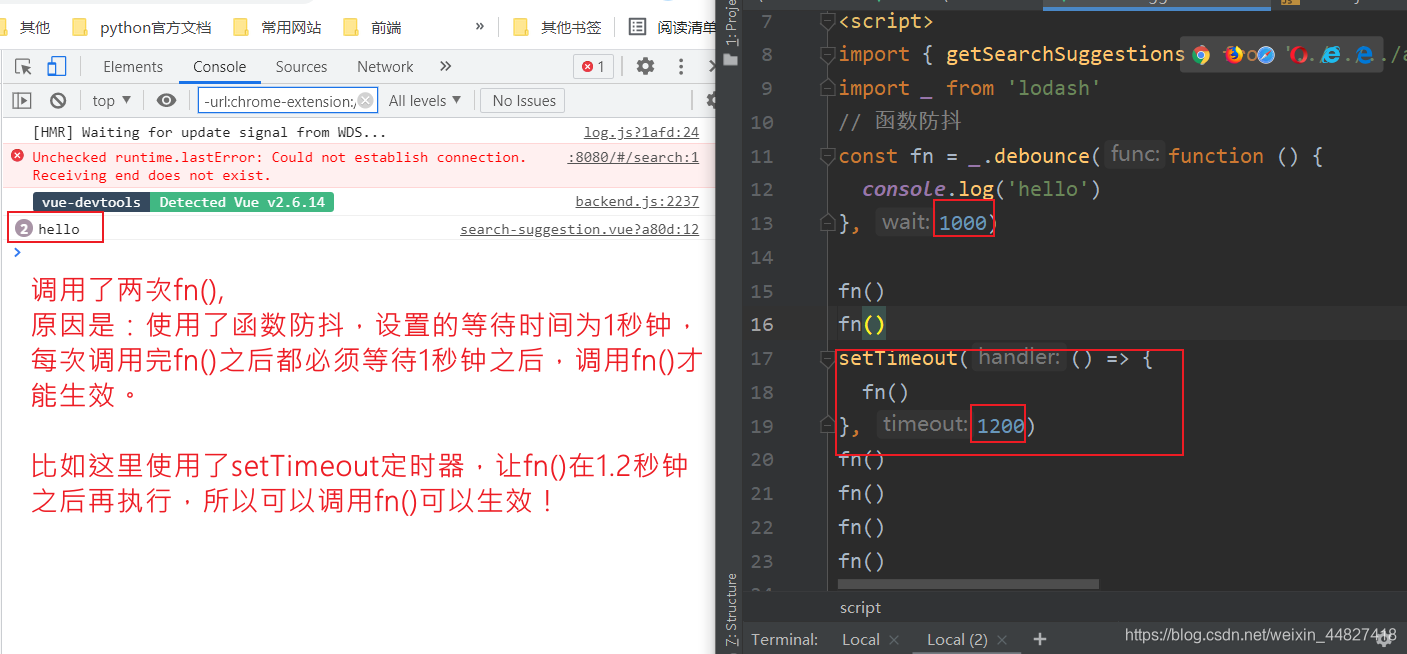Viewport: 1407px width, 654px height.
Task: Click the No Issues button
Action: pos(524,100)
